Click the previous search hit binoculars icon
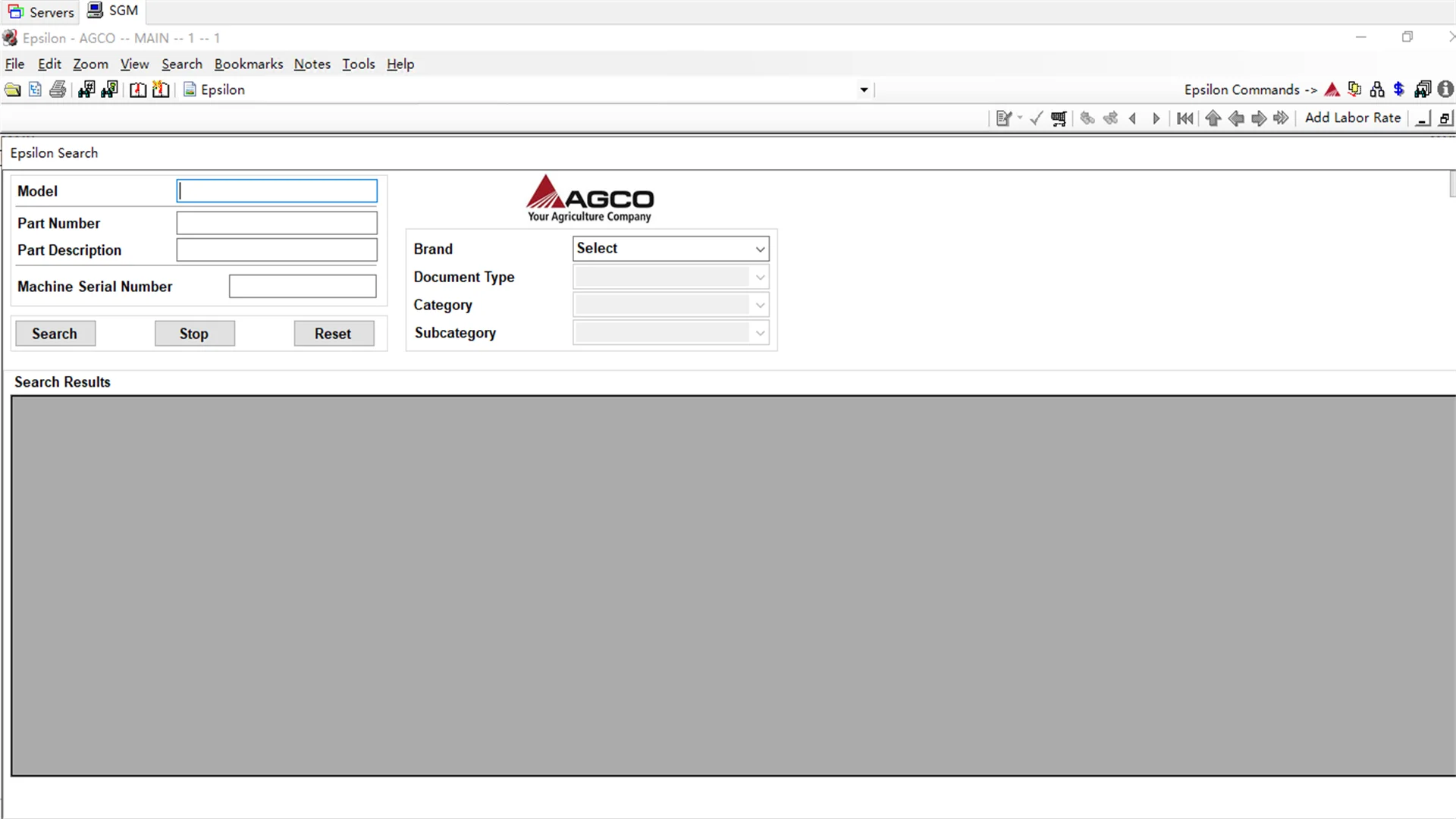The width and height of the screenshot is (1456, 819). point(1087,118)
